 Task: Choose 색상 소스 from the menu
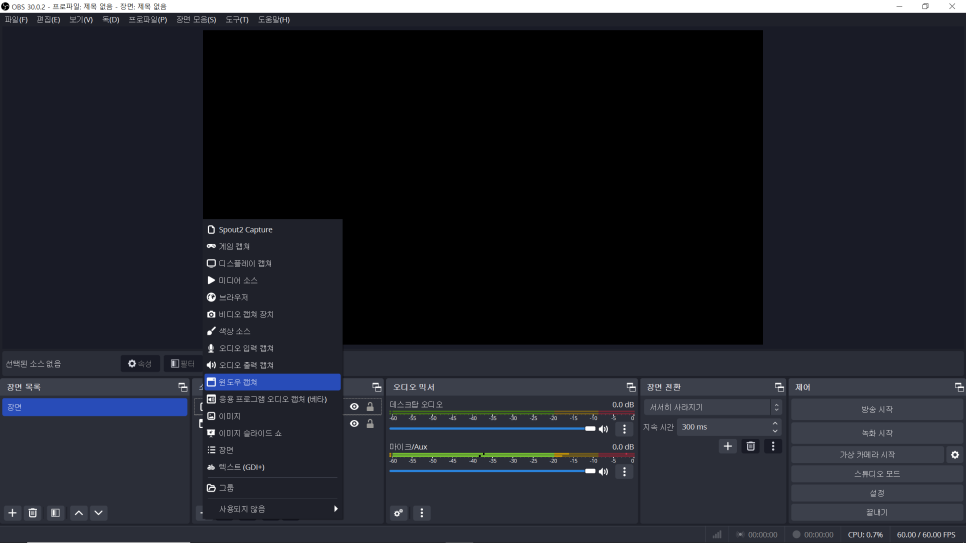point(272,331)
